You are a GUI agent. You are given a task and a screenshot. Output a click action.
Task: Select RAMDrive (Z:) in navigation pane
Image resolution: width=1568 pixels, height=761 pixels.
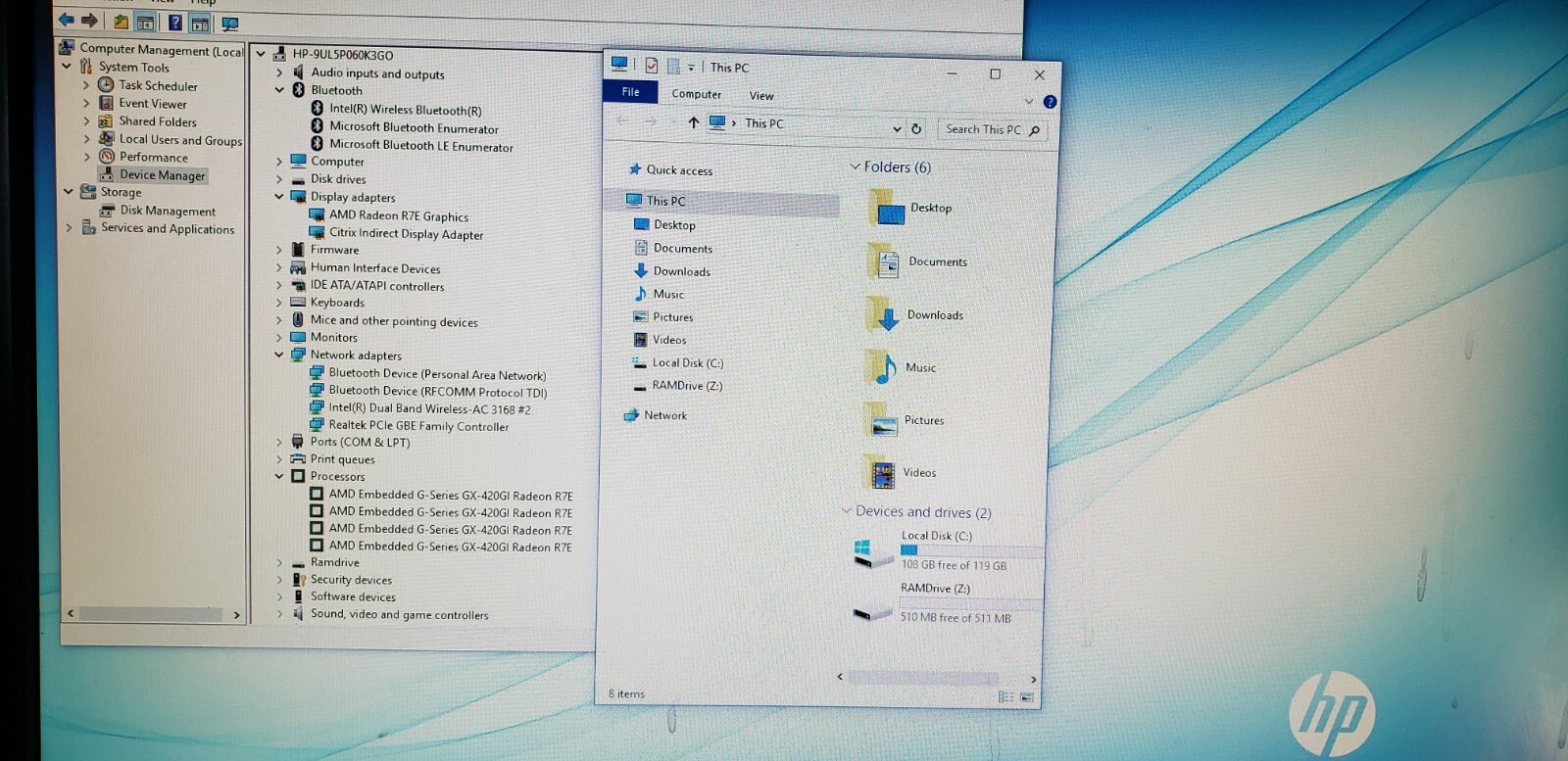tap(687, 386)
